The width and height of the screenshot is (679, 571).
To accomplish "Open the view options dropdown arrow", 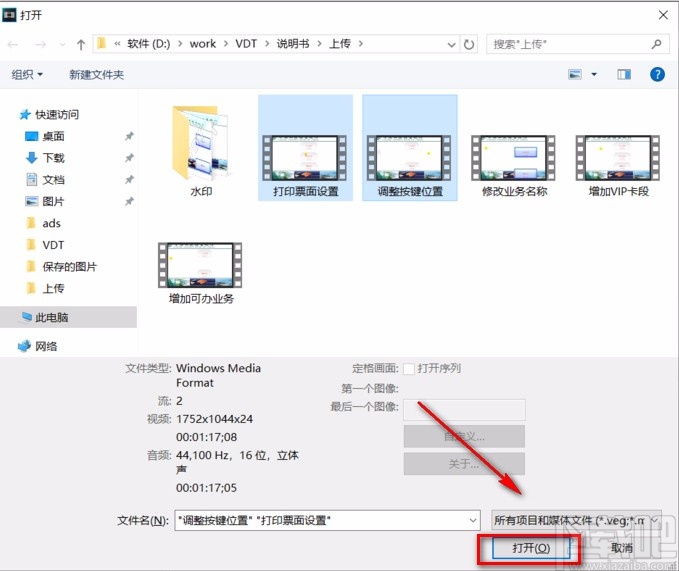I will pos(594,74).
